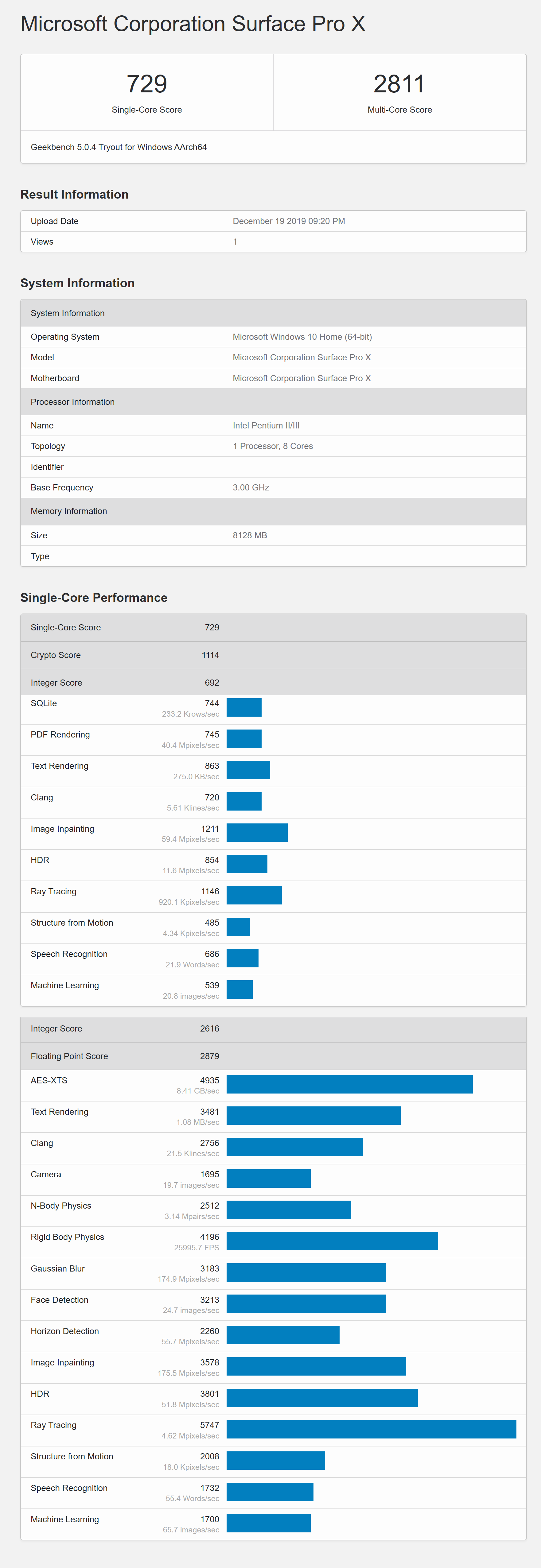This screenshot has width=541, height=1568.
Task: Click the Camera benchmark label
Action: click(x=46, y=1174)
